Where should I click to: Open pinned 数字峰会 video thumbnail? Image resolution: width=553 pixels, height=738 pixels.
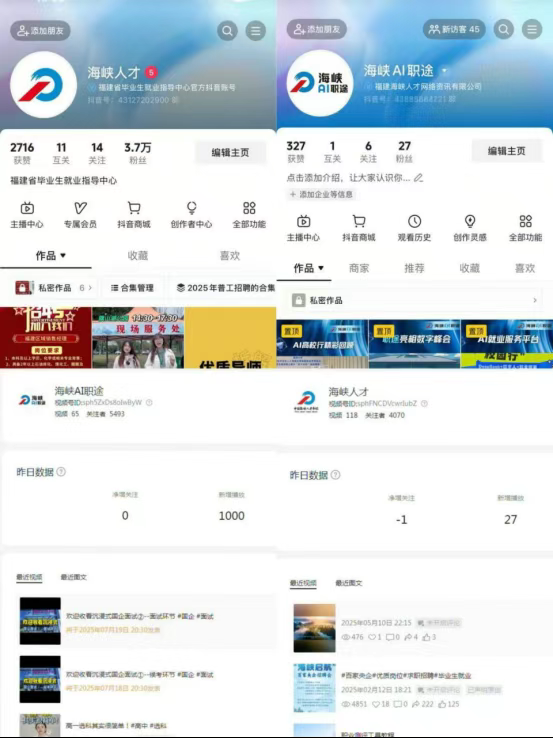pyautogui.click(x=414, y=344)
